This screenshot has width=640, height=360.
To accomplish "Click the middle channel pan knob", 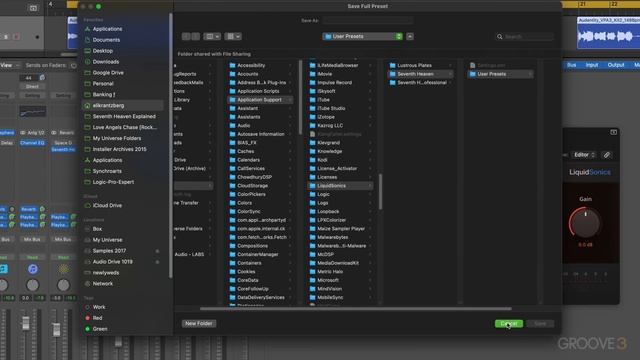I will (x=33, y=285).
